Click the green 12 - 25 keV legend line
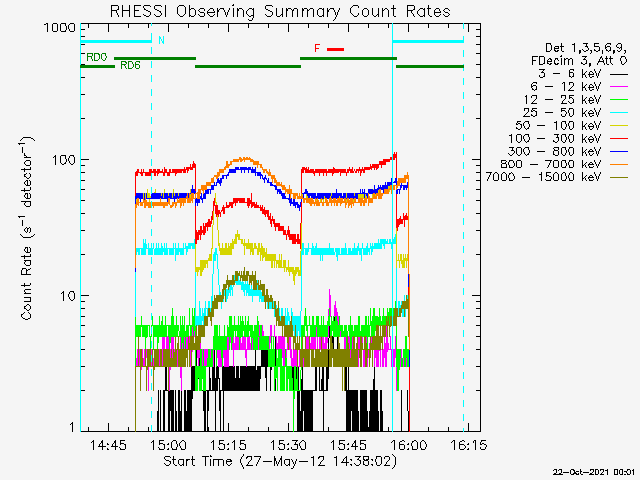This screenshot has width=640, height=480. click(619, 100)
